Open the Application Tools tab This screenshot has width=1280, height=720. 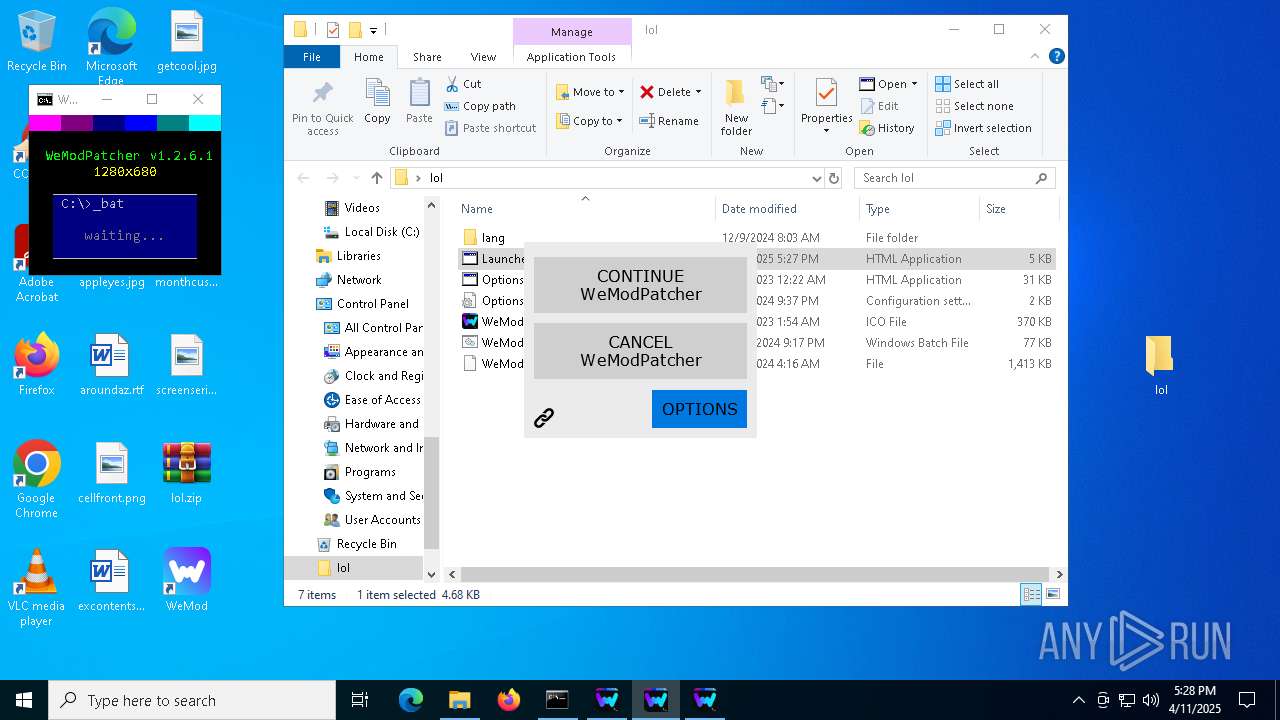571,57
